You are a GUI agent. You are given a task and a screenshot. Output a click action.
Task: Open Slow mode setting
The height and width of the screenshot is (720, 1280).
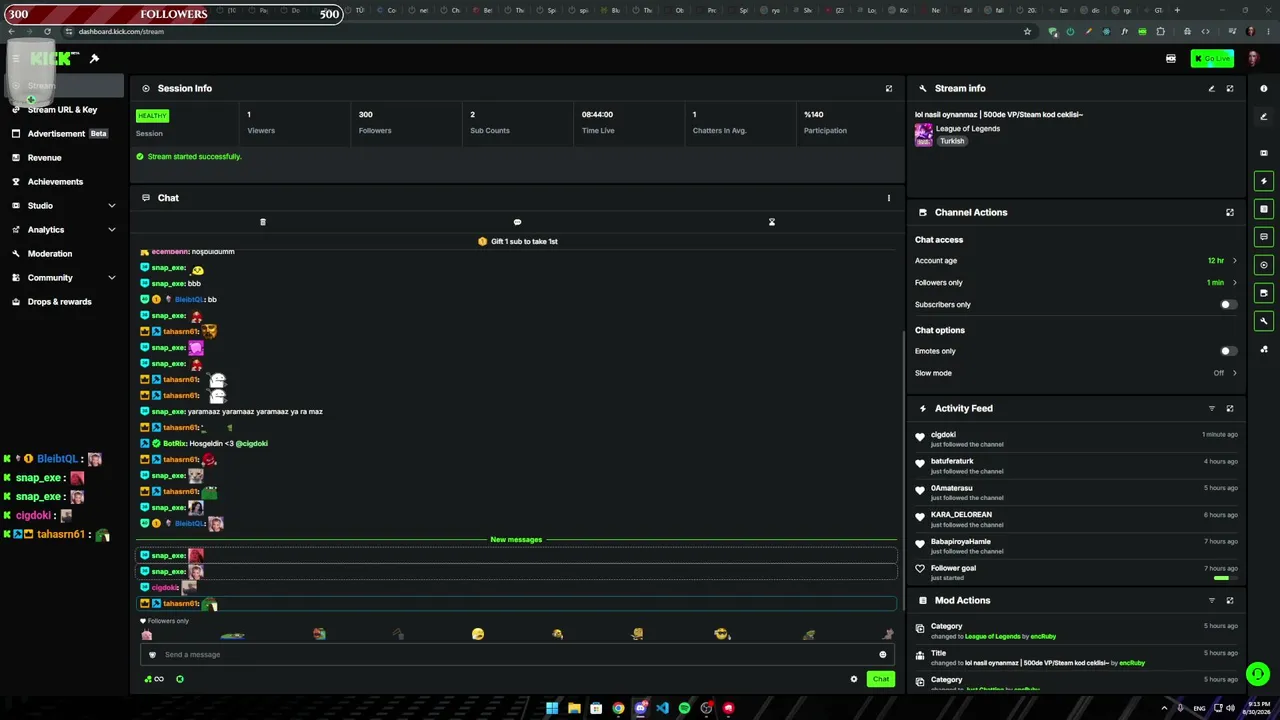(1076, 373)
